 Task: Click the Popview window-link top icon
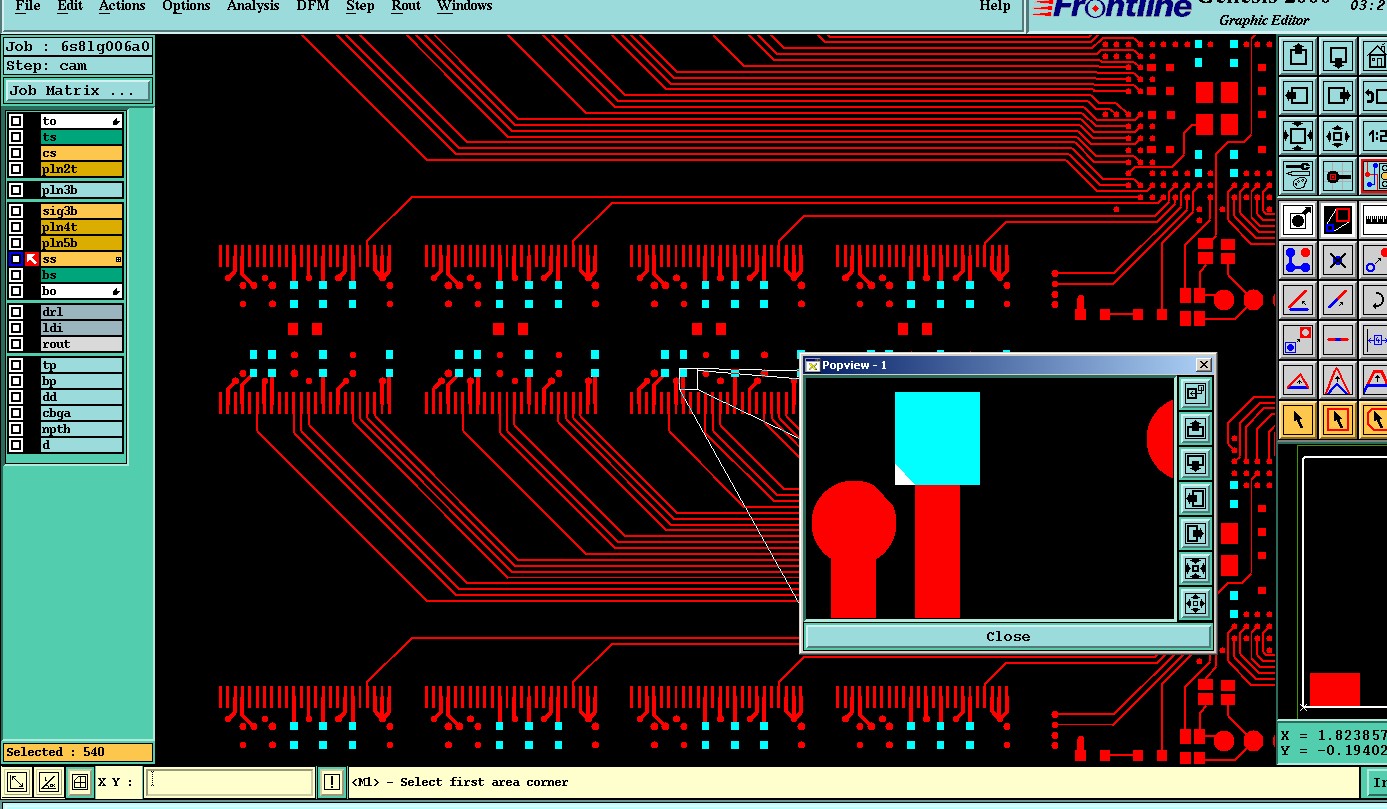click(1195, 394)
